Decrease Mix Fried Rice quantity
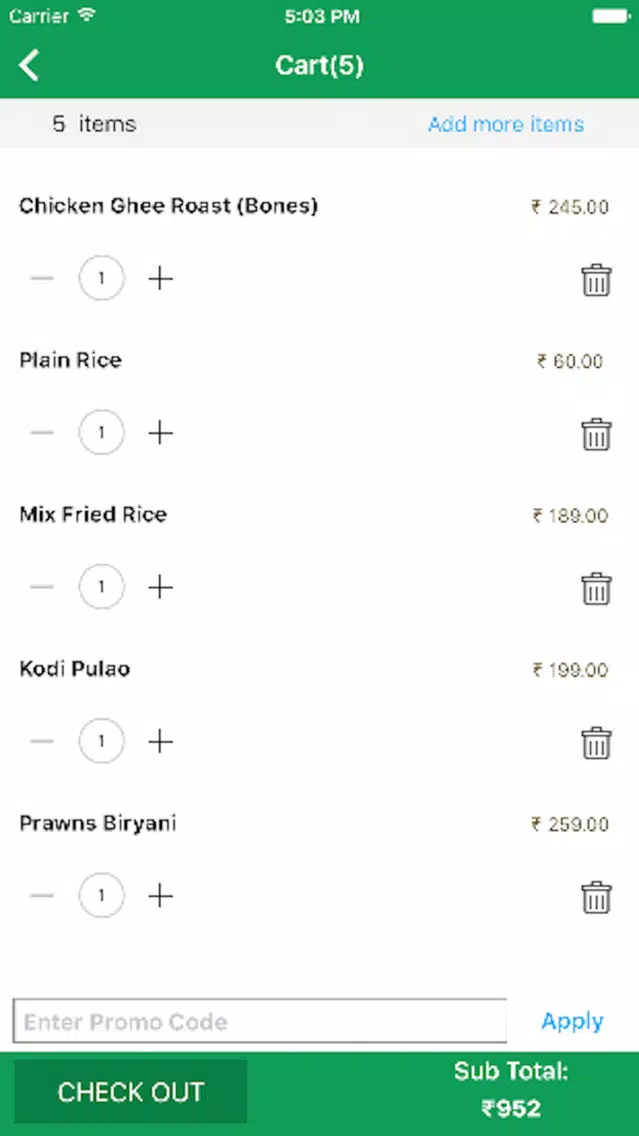The height and width of the screenshot is (1136, 639). pos(42,587)
